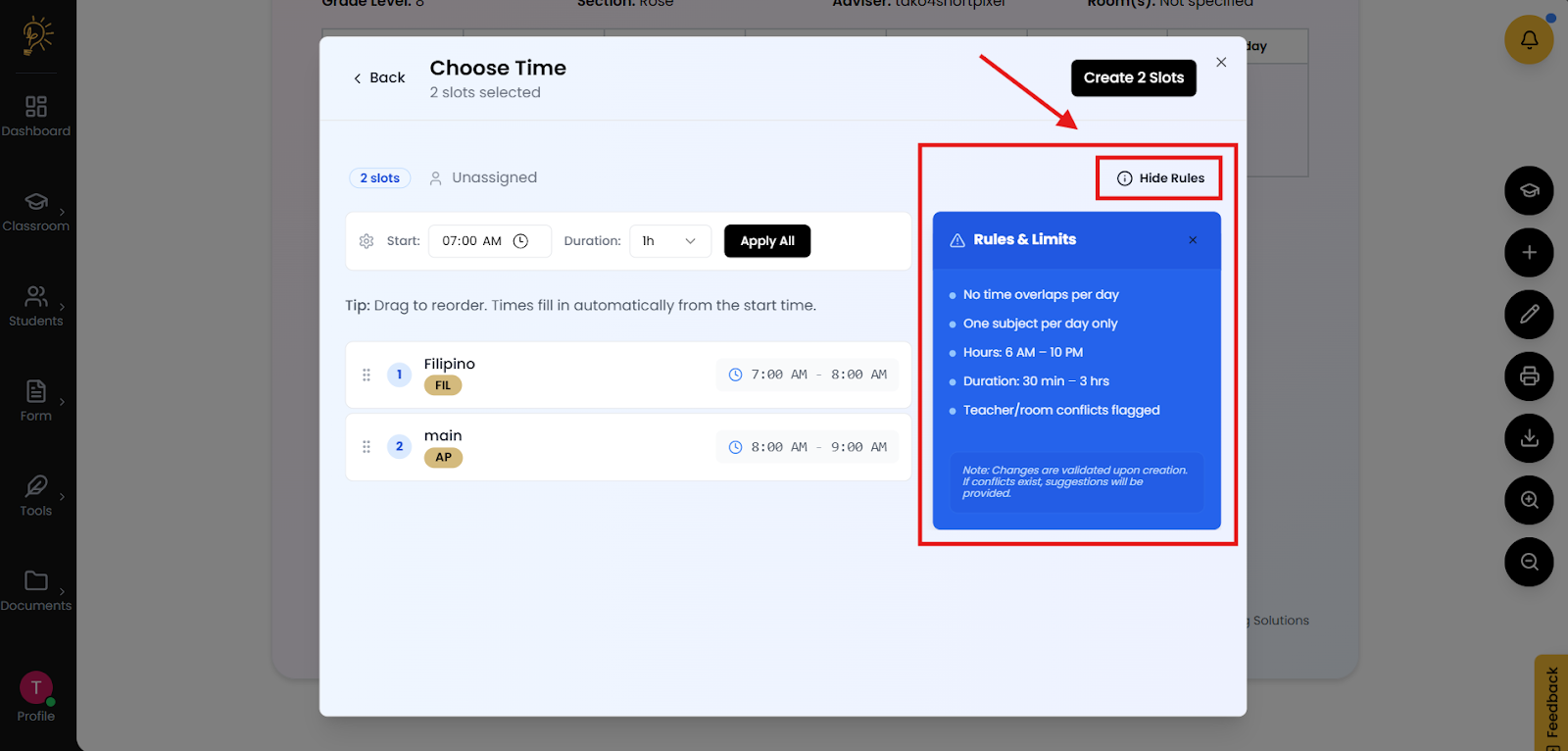Click the notification bell icon

coord(1529,40)
